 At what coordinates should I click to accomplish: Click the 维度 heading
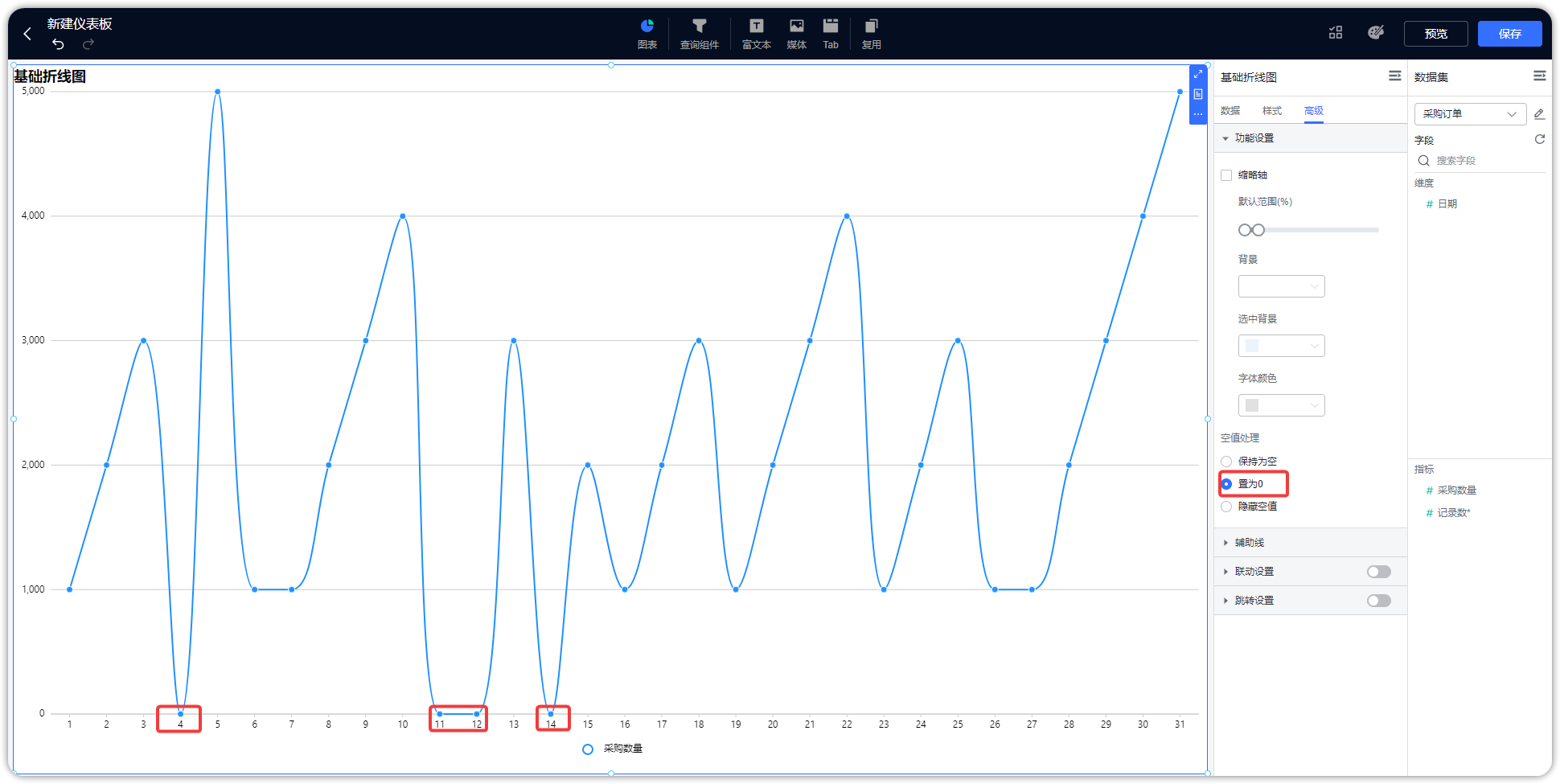point(1424,183)
